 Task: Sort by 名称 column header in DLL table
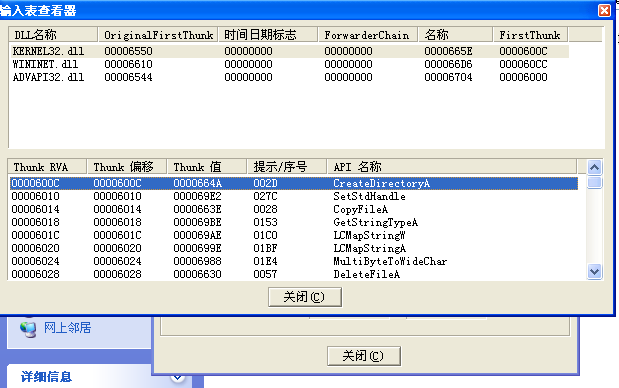coord(456,35)
